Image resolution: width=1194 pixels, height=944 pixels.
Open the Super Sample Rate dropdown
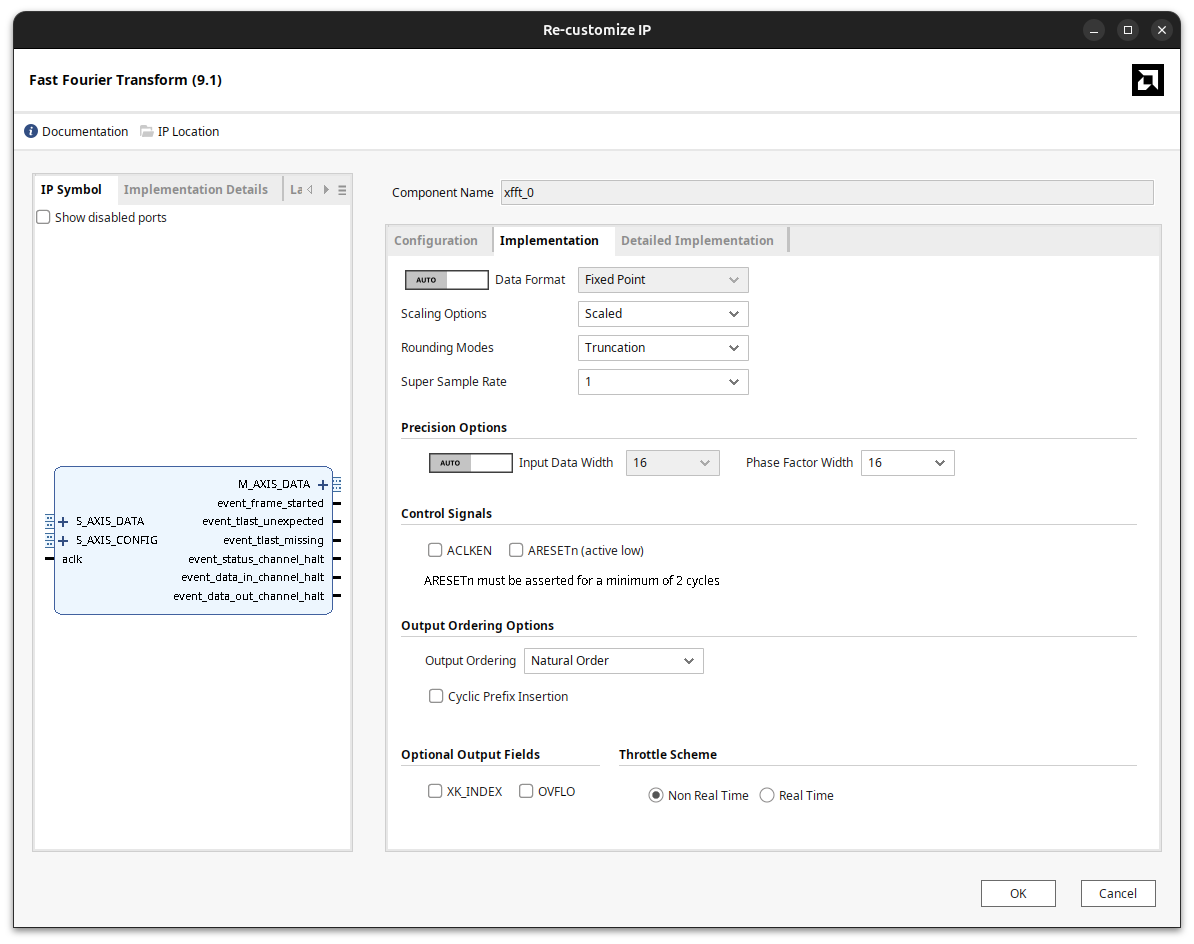(x=663, y=382)
